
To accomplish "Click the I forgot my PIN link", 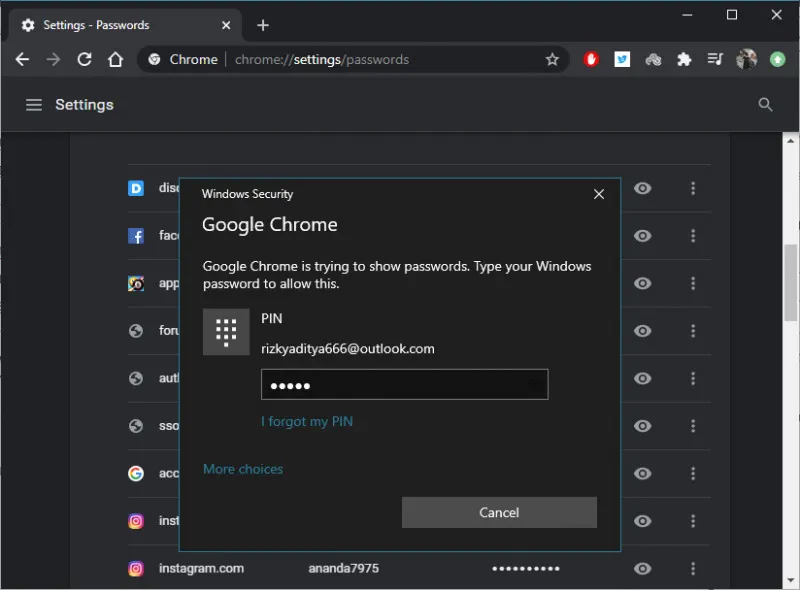I will click(307, 421).
